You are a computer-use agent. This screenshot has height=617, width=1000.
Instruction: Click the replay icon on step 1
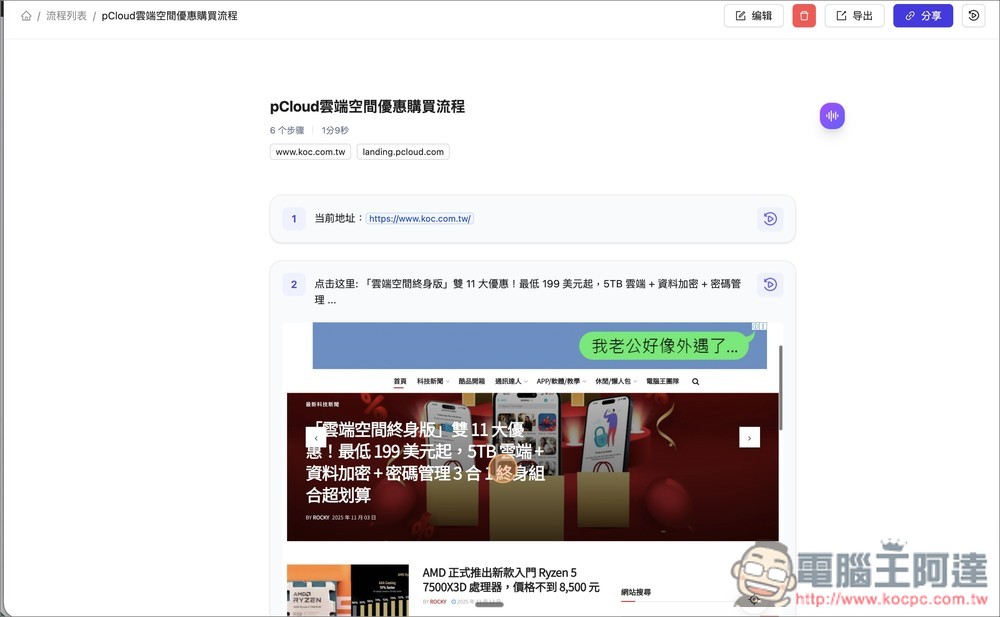pyautogui.click(x=770, y=218)
